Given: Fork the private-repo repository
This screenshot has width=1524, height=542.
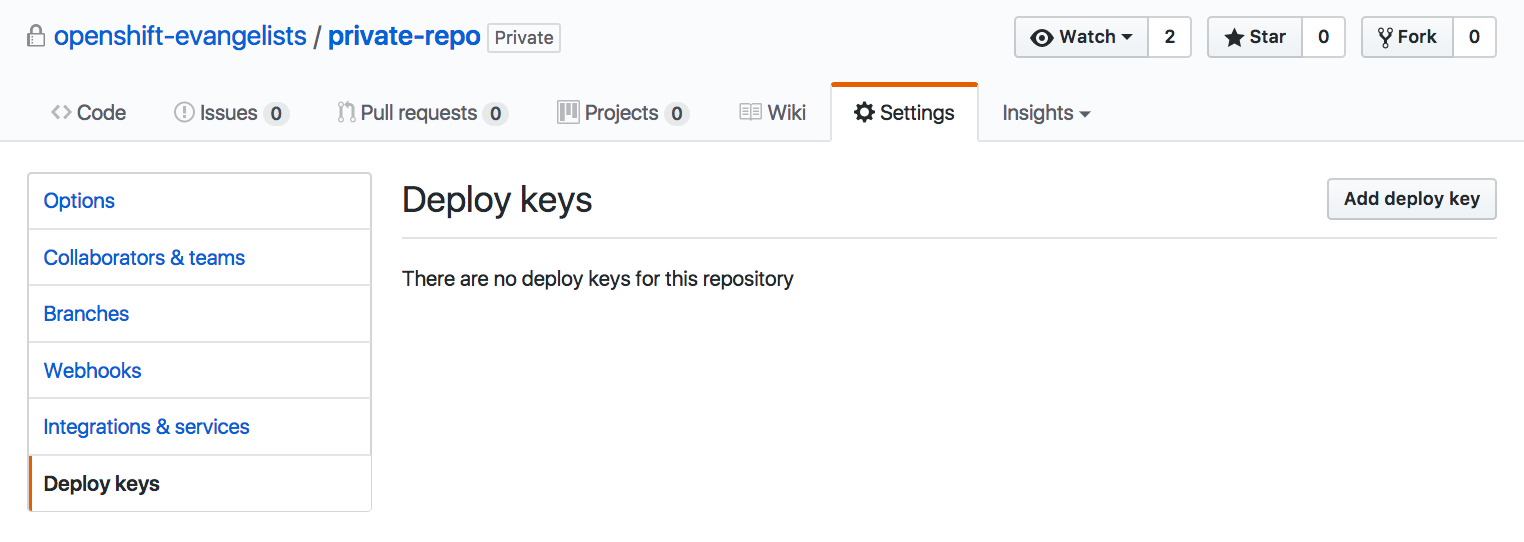Looking at the screenshot, I should point(1407,37).
